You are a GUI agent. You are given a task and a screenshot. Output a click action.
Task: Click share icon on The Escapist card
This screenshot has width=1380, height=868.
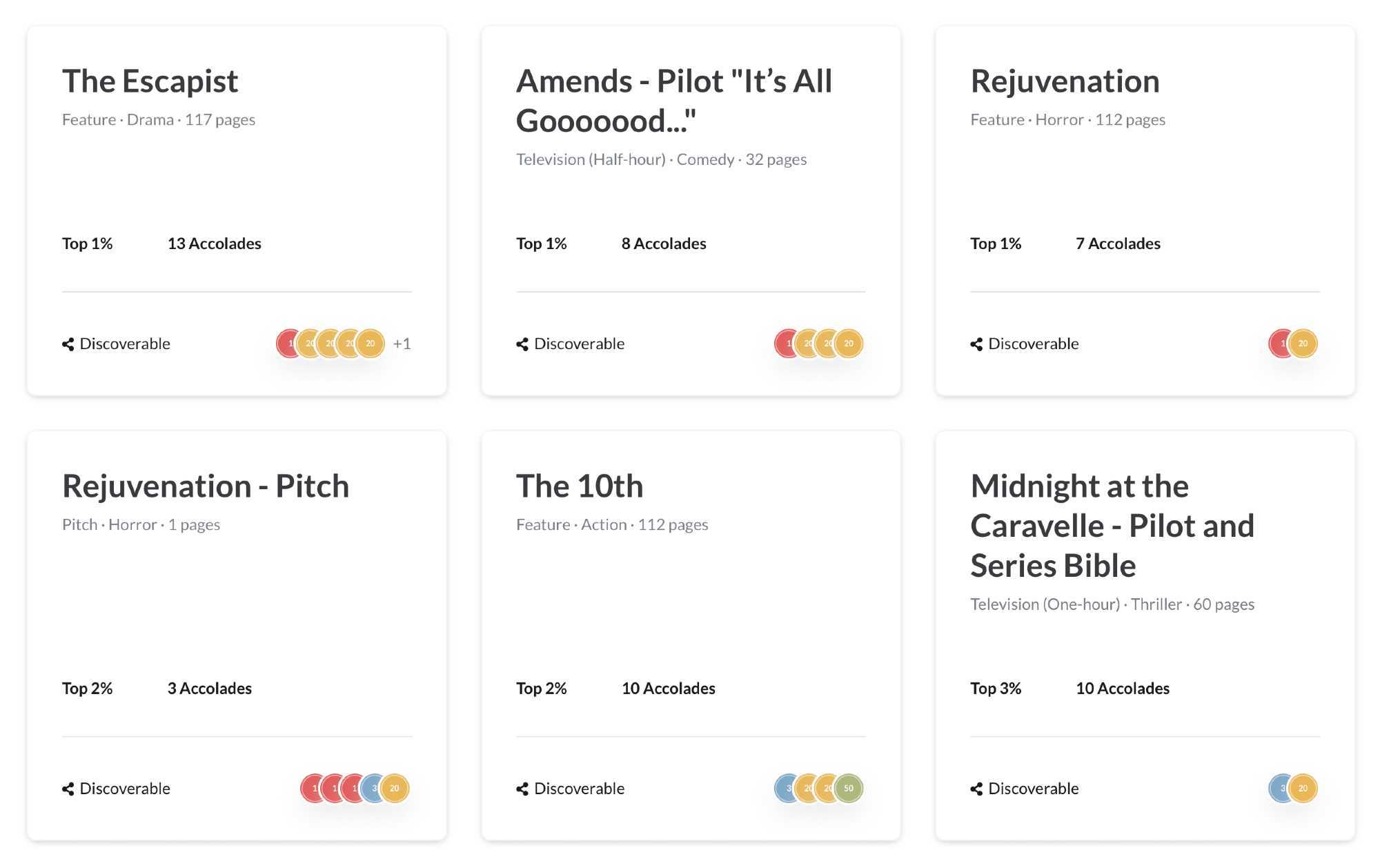68,344
